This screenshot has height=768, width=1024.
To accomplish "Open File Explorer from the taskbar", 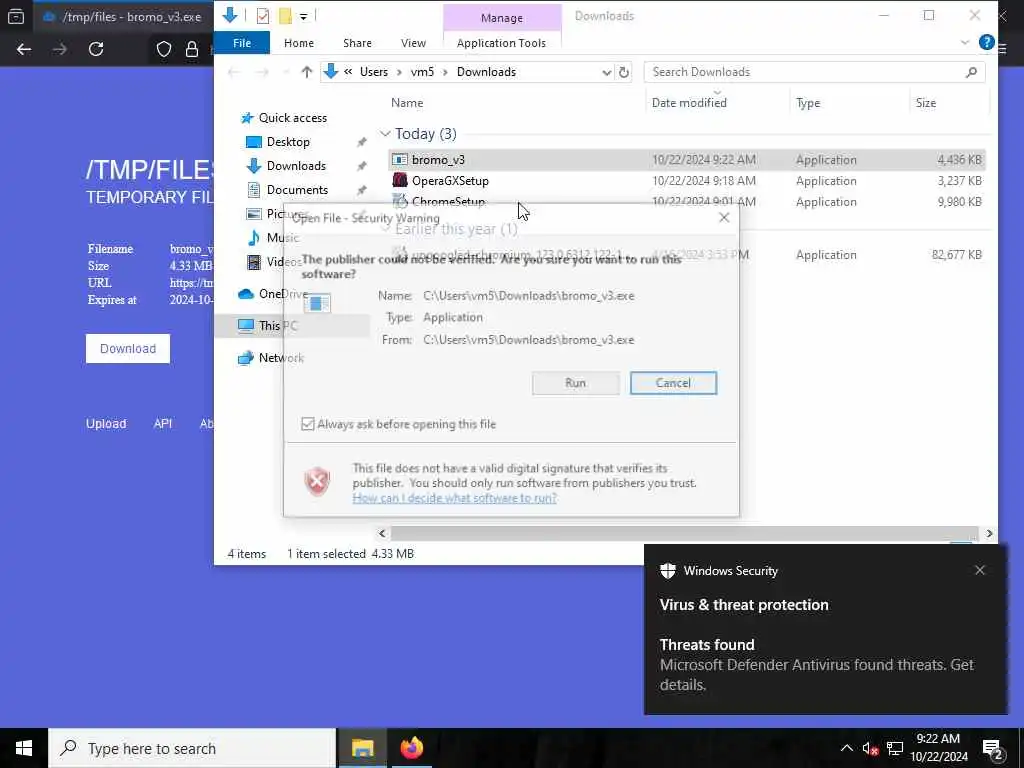I will coord(362,748).
